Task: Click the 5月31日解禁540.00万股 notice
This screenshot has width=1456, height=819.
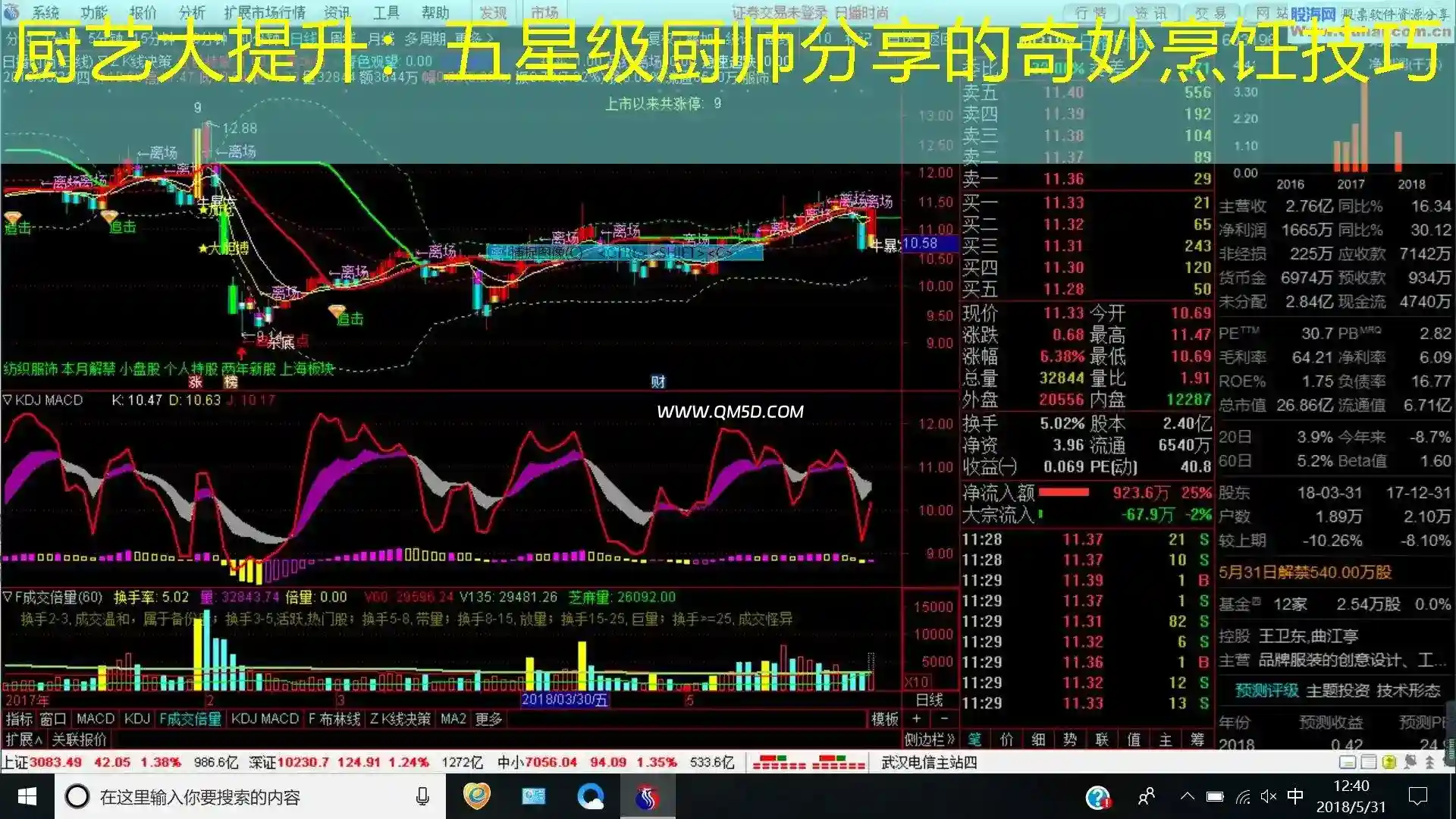Action: [x=1305, y=573]
